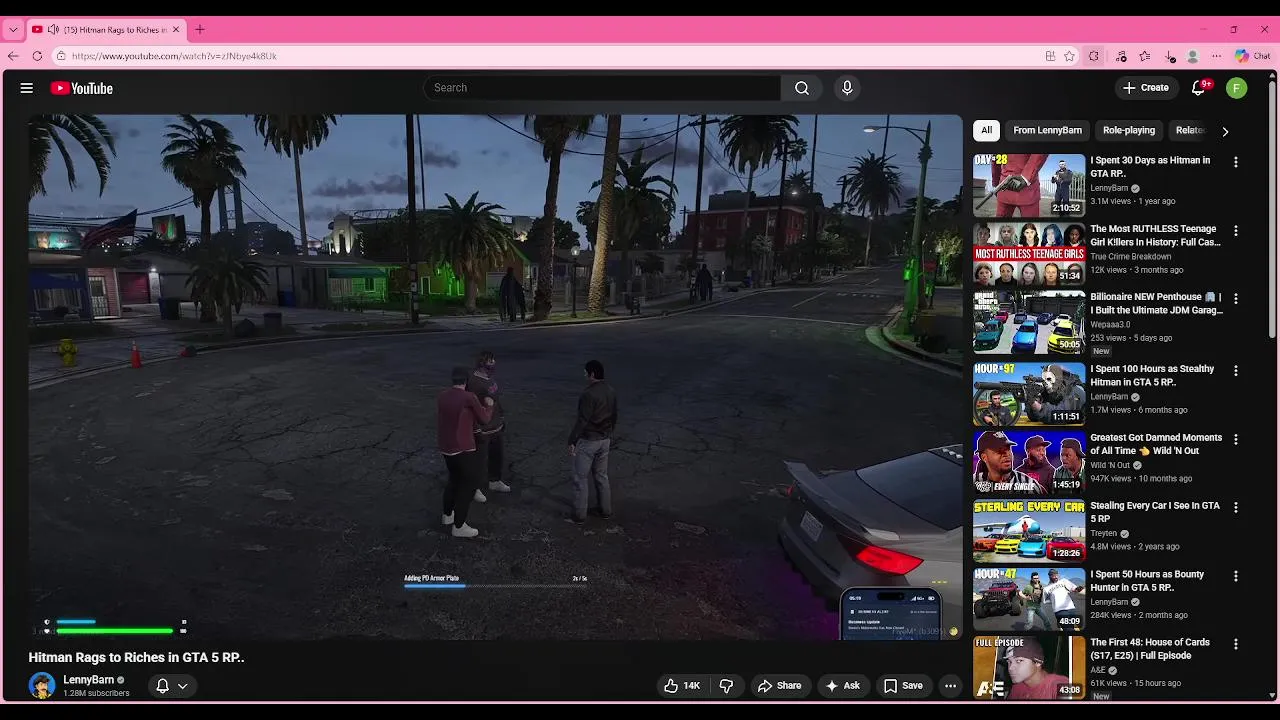
Task: Click the search magnifier button
Action: pos(802,88)
